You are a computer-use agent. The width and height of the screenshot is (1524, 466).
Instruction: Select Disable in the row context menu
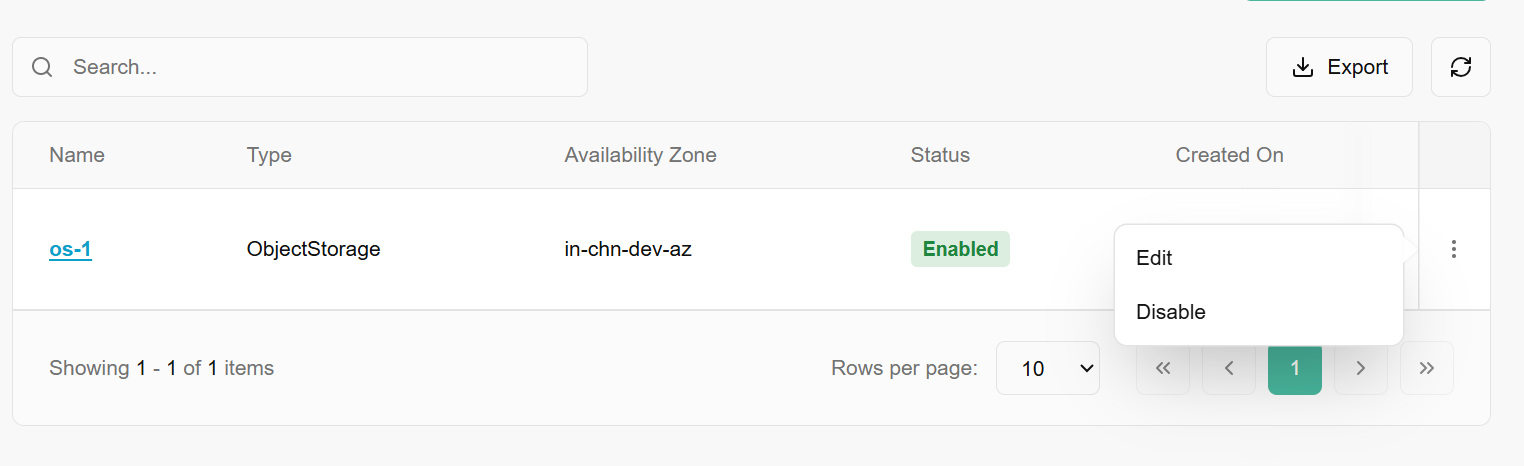point(1171,312)
